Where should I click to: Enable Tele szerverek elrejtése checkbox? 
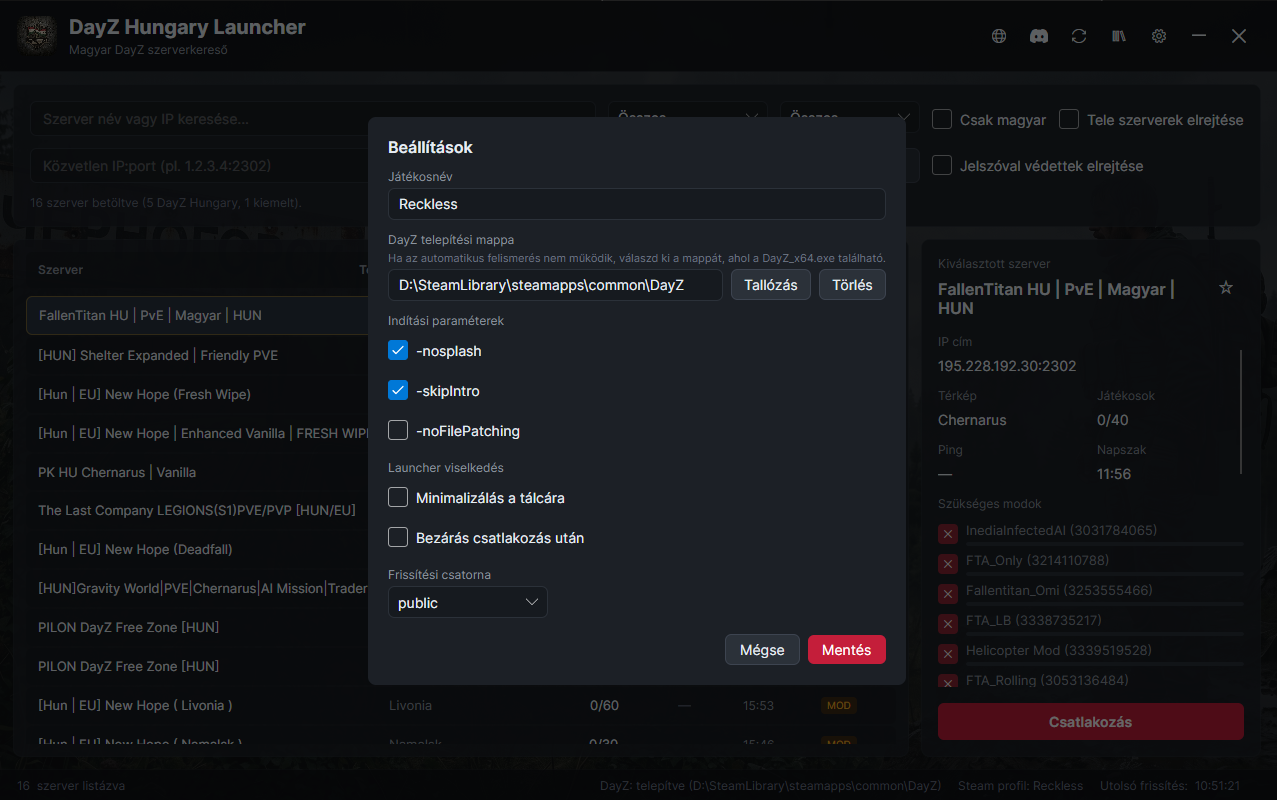point(1069,120)
